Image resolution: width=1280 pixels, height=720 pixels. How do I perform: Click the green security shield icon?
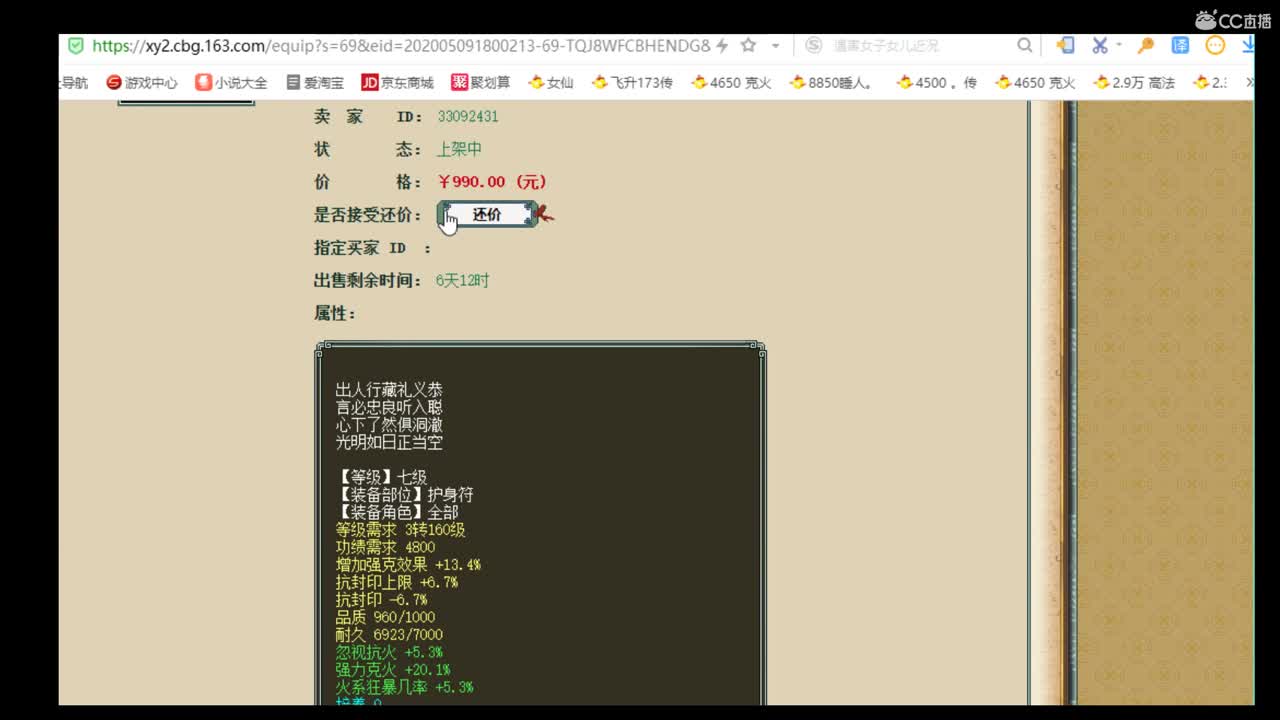click(x=76, y=45)
